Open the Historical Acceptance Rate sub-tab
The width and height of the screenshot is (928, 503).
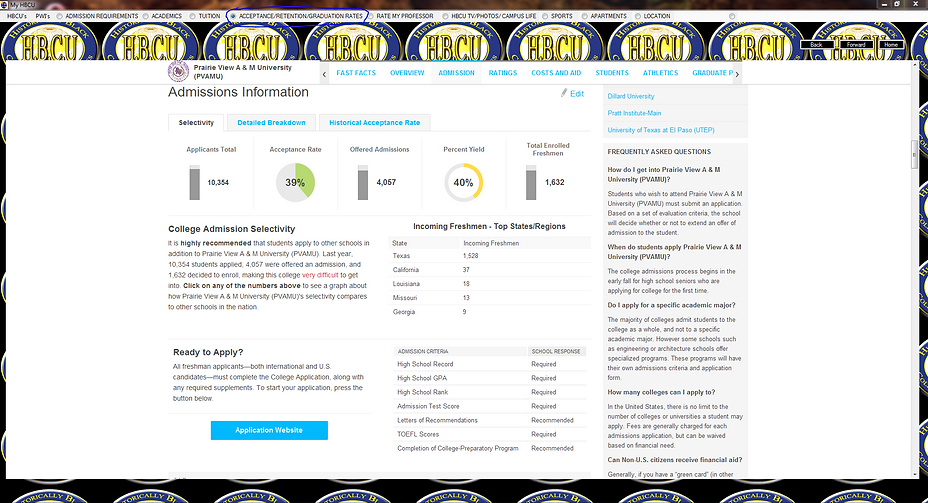[x=375, y=122]
